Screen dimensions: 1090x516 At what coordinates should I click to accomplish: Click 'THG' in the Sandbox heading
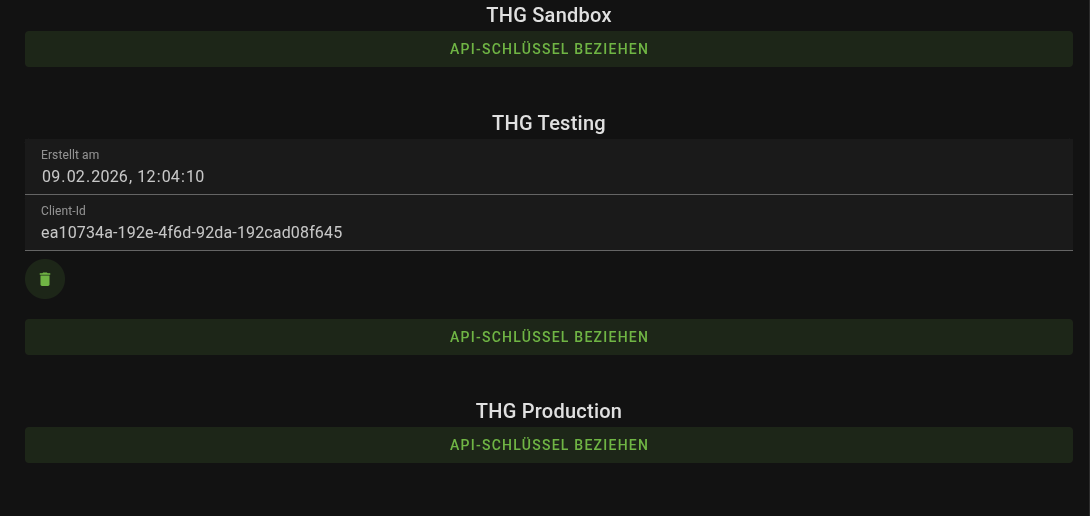coord(507,15)
